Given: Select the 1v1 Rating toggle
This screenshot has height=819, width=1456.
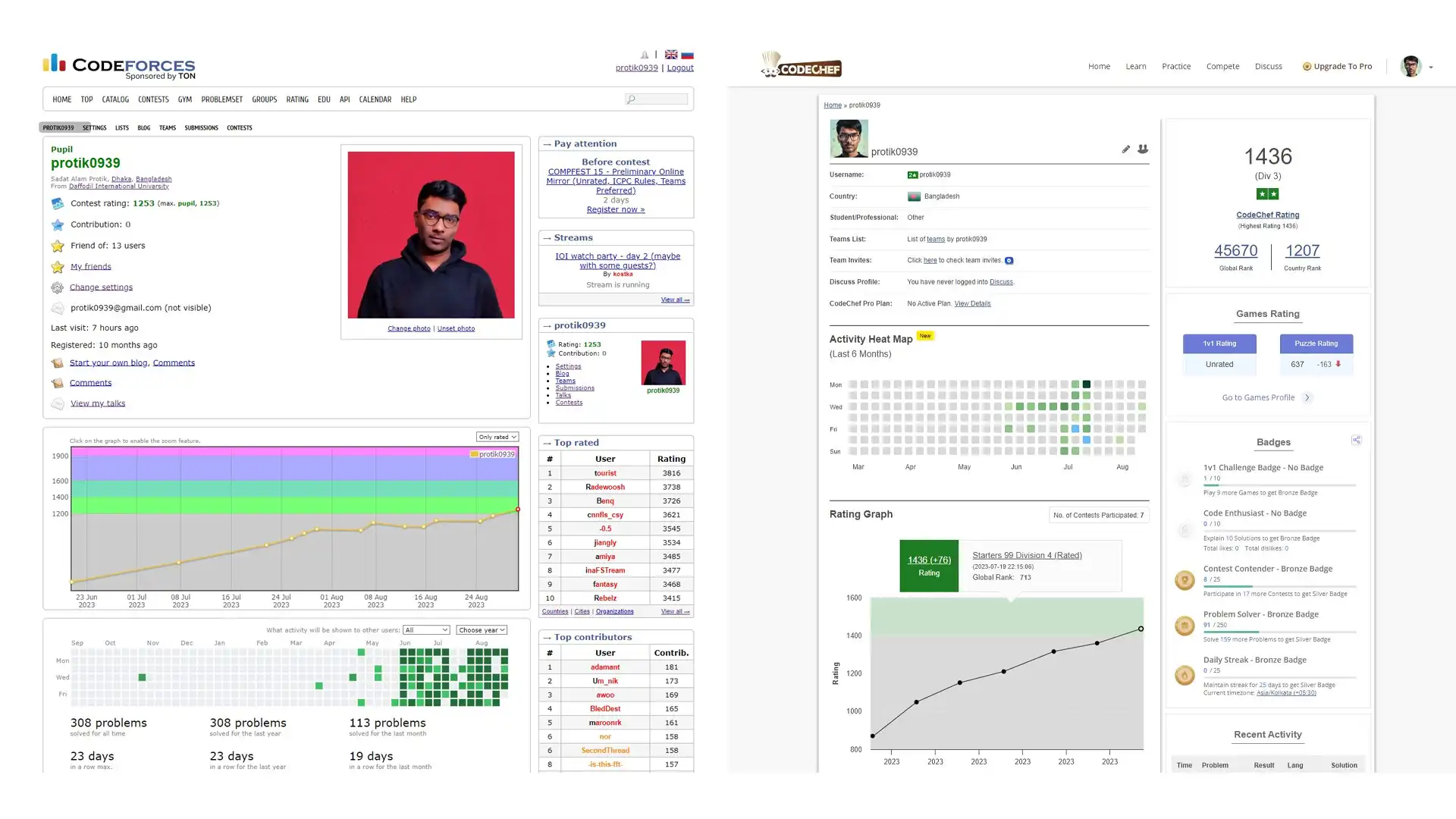Looking at the screenshot, I should (x=1219, y=344).
